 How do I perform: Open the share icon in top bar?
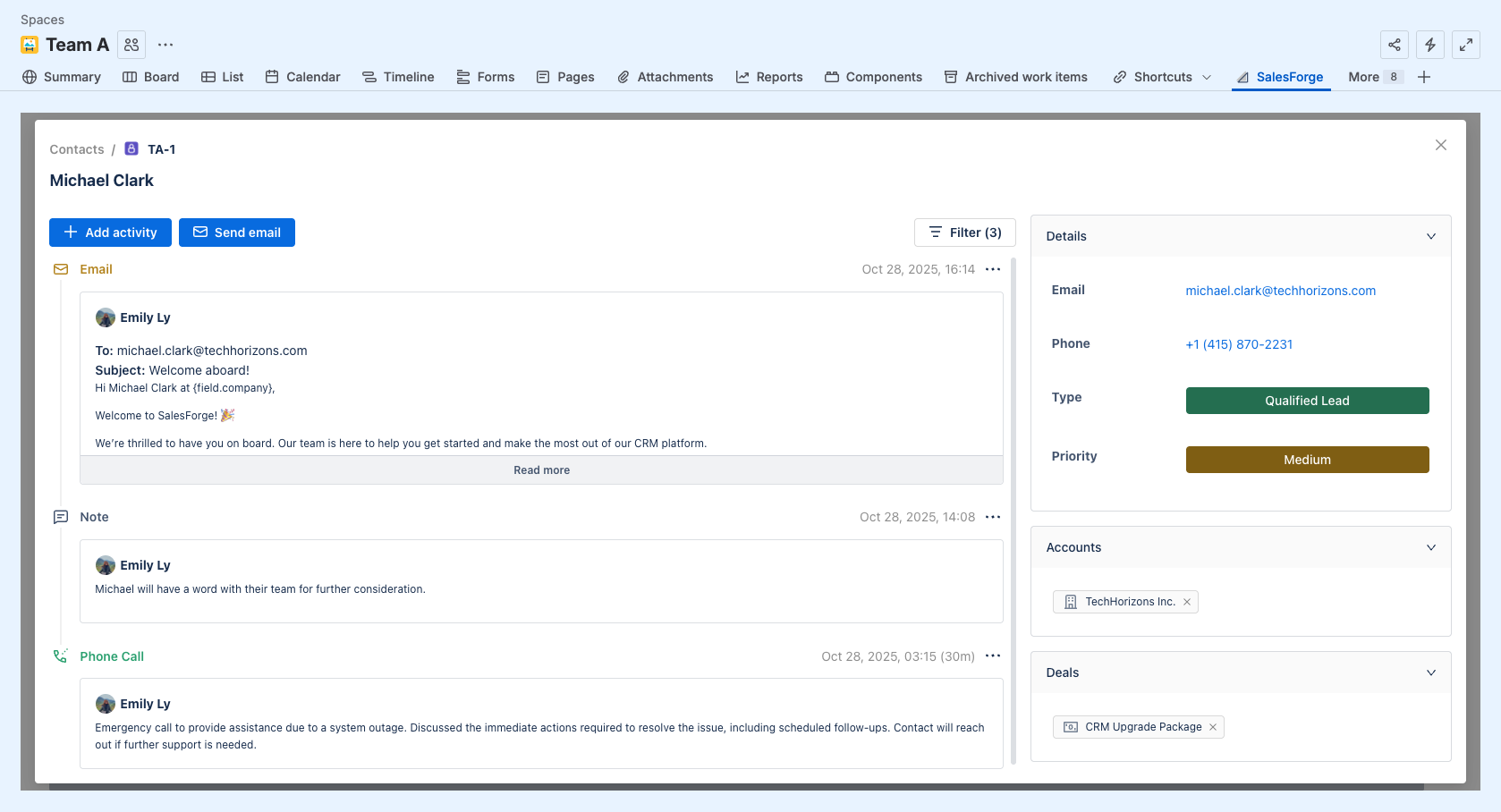point(1394,45)
